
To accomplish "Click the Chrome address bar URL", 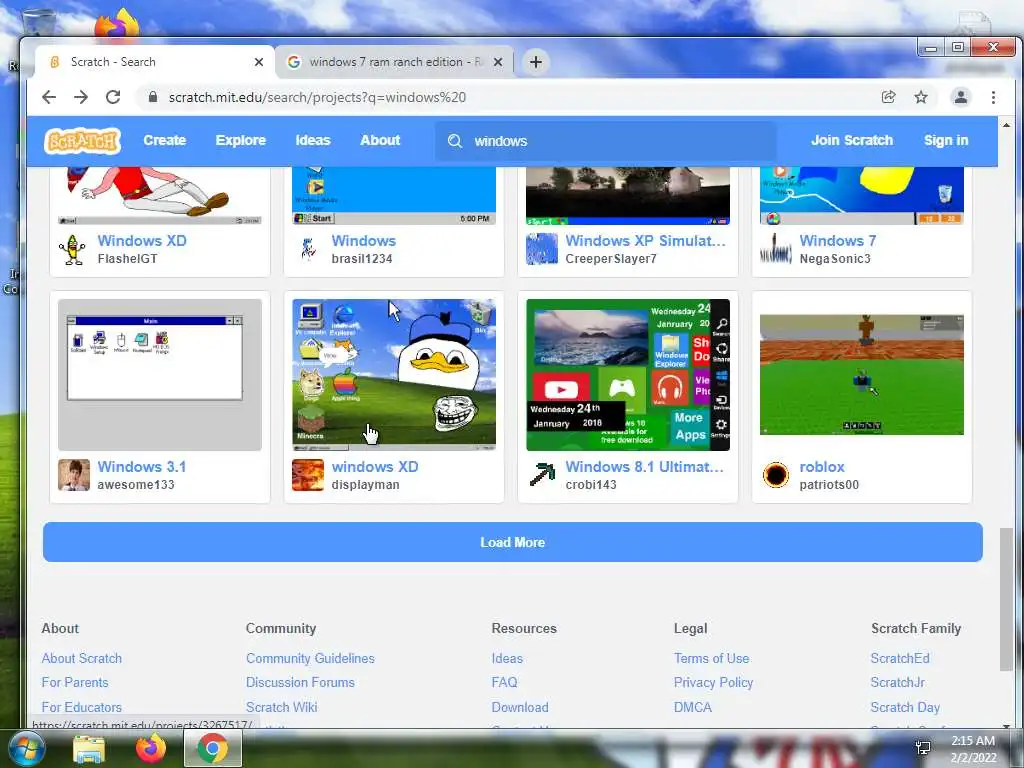I will [317, 97].
